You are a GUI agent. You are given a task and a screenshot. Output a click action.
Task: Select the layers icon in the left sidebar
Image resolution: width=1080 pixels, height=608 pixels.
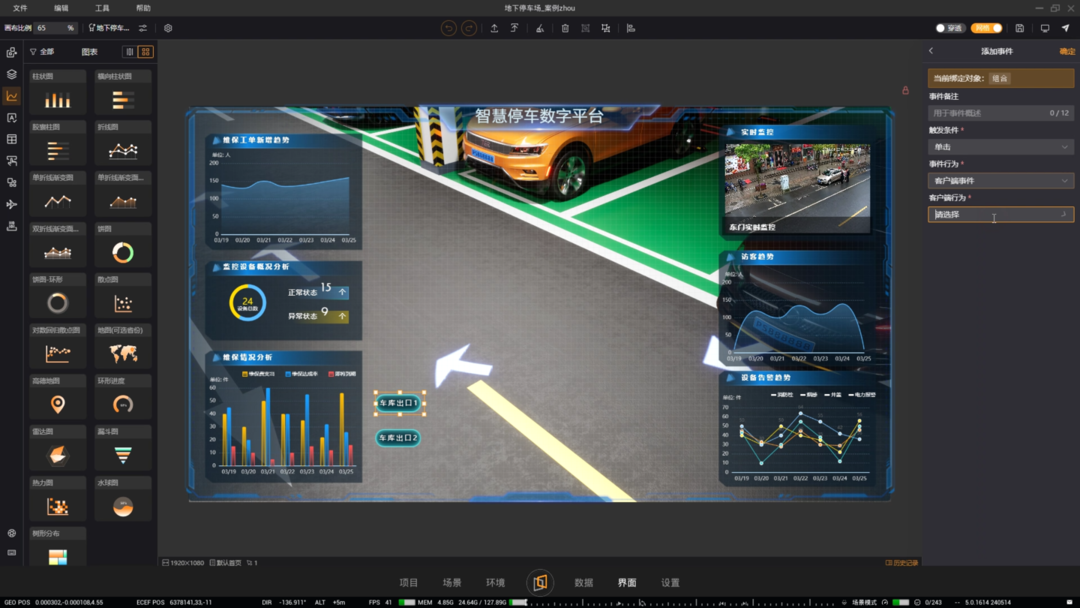tap(12, 74)
